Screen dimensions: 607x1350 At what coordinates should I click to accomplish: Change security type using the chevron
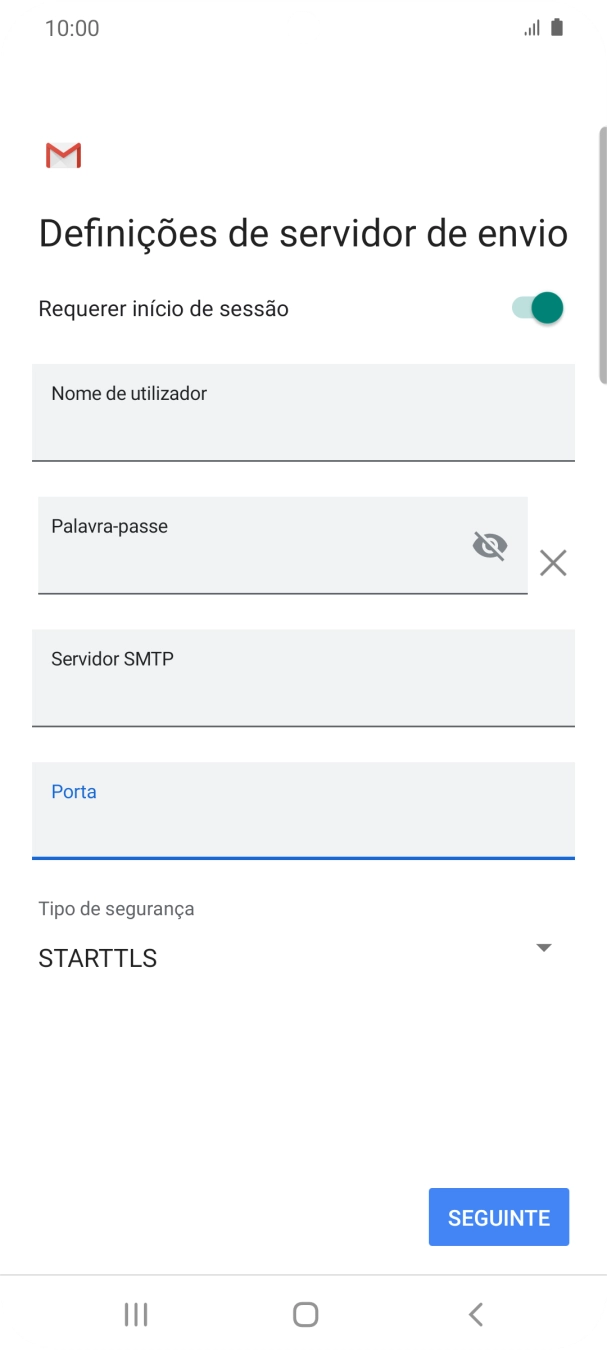tap(542, 946)
